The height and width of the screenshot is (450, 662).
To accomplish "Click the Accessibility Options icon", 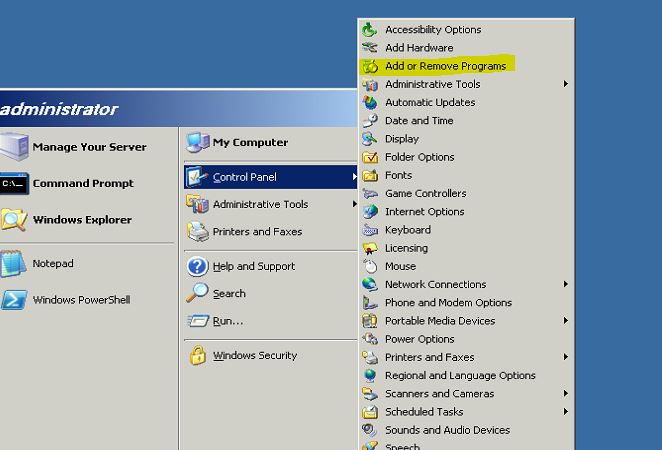I will pos(370,30).
